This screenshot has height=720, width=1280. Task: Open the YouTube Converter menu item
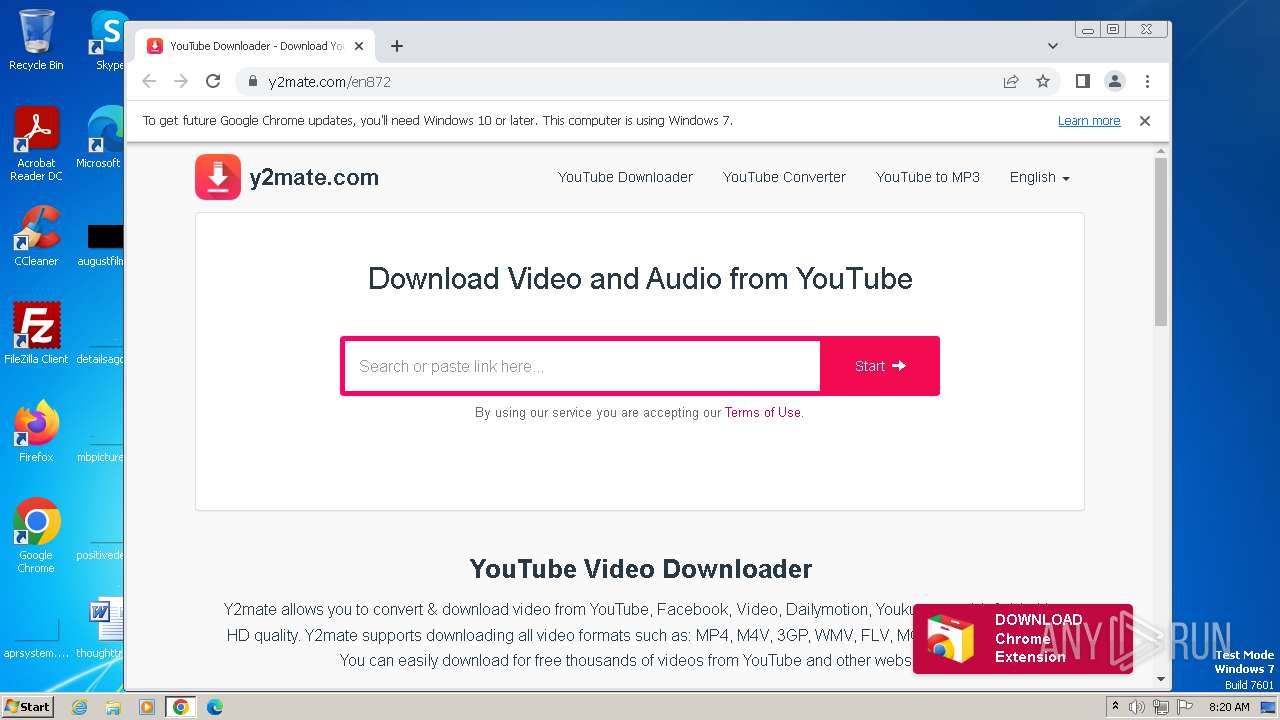tap(784, 177)
